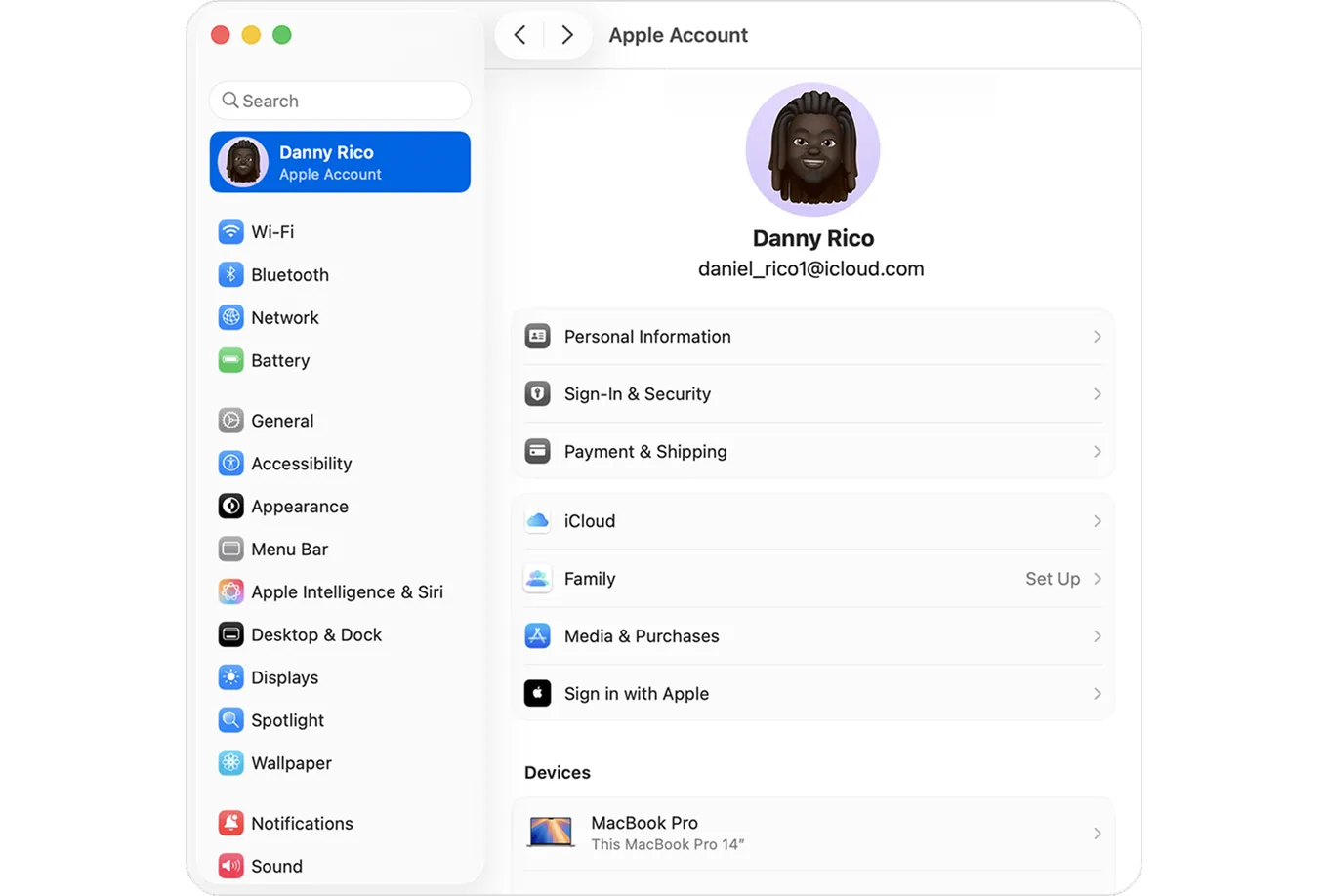Click the Wallpaper label in sidebar
Screen dimensions: 1328x896
click(x=291, y=763)
